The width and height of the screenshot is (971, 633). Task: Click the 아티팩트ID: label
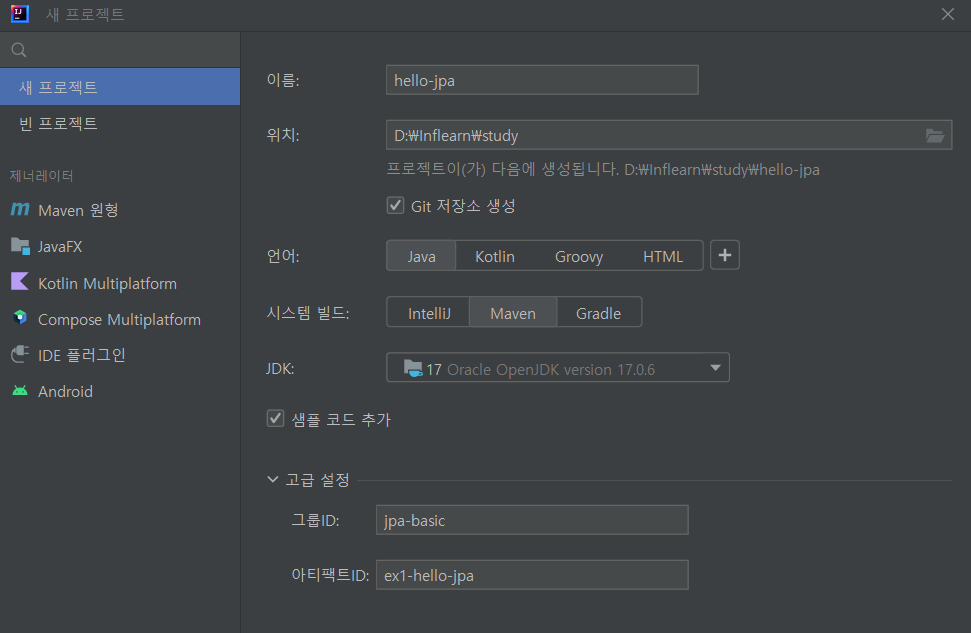click(330, 575)
